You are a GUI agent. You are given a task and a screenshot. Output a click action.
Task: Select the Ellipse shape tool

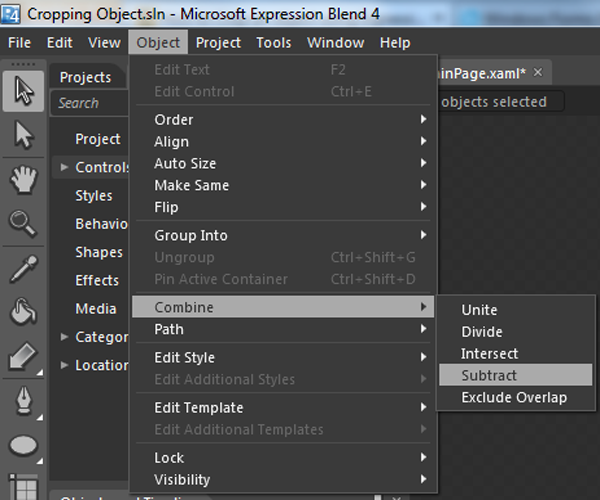[x=23, y=446]
